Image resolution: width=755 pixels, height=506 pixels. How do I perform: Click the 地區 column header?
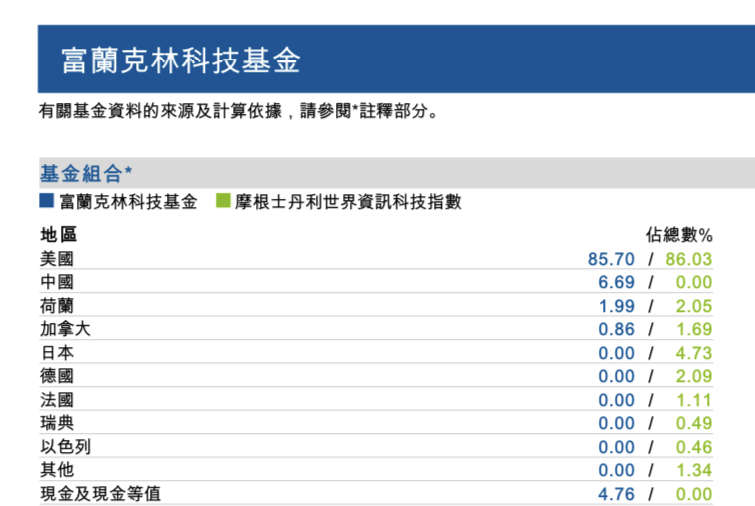[x=58, y=235]
